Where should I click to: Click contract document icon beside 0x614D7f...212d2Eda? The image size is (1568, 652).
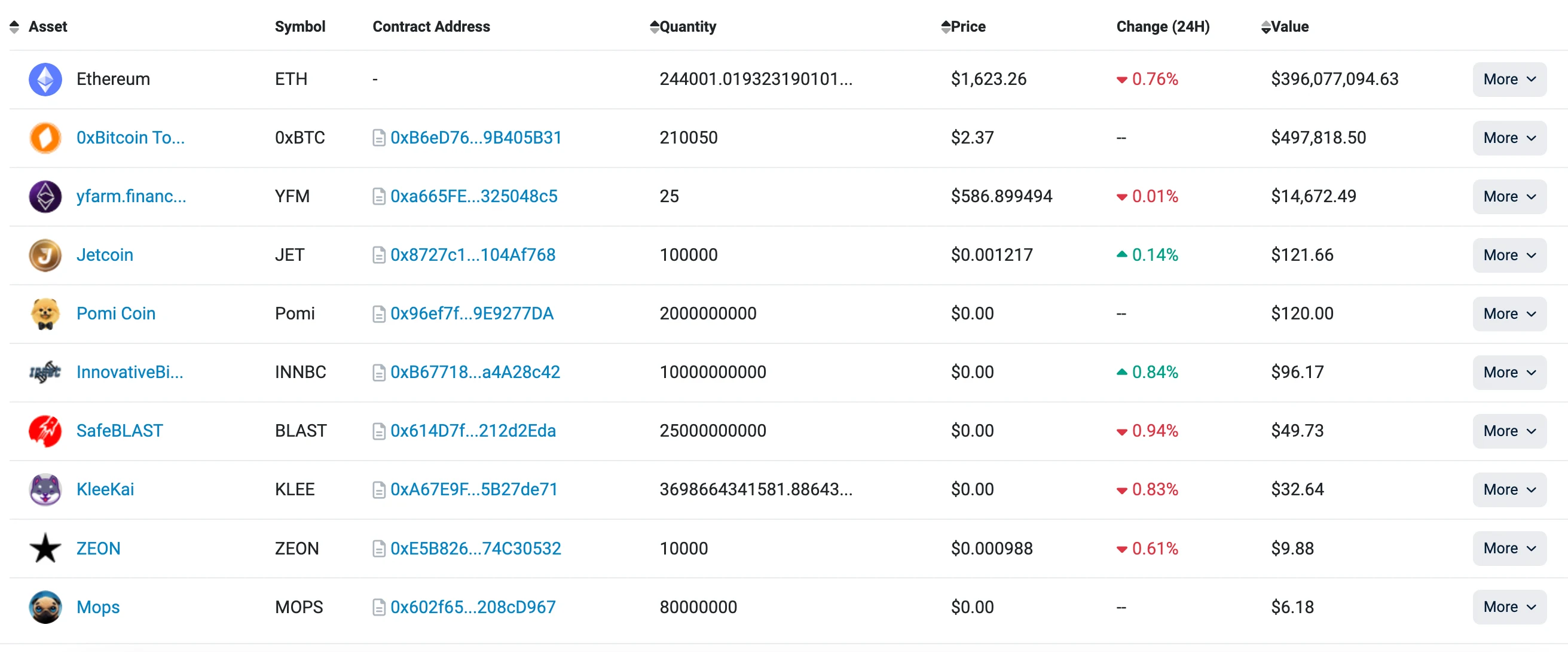coord(378,431)
